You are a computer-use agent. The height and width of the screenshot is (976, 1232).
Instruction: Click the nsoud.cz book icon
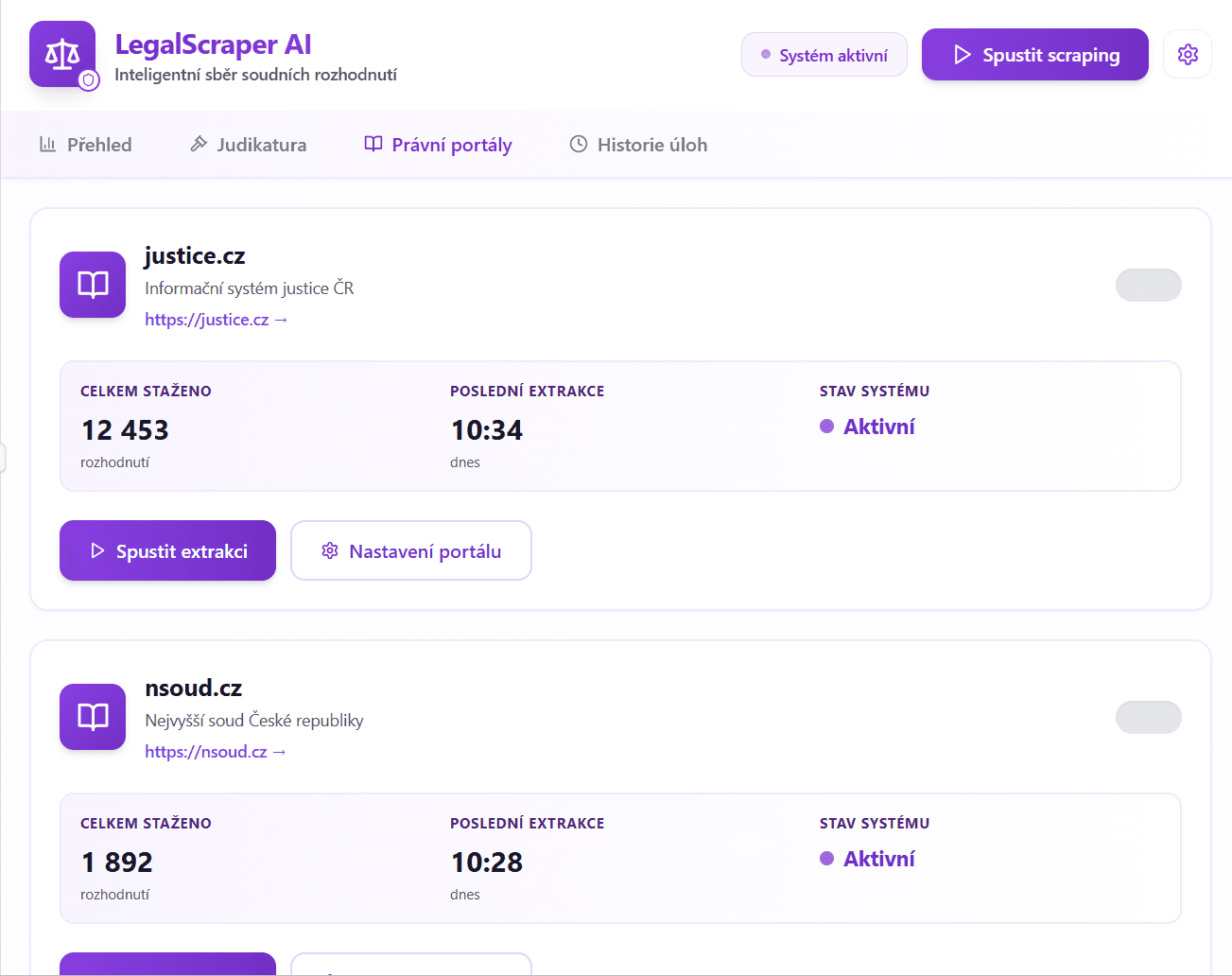pos(93,717)
